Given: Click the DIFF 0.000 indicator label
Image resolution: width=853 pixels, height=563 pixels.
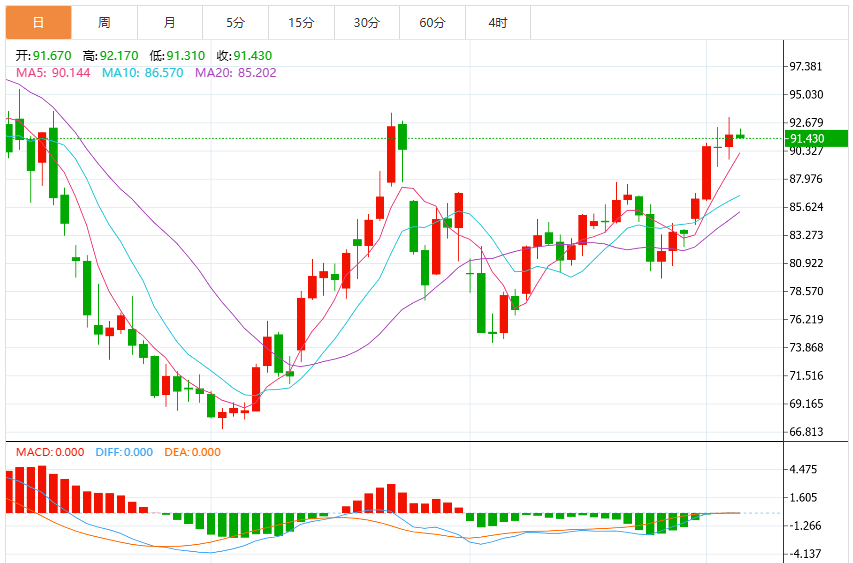Looking at the screenshot, I should coord(124,453).
